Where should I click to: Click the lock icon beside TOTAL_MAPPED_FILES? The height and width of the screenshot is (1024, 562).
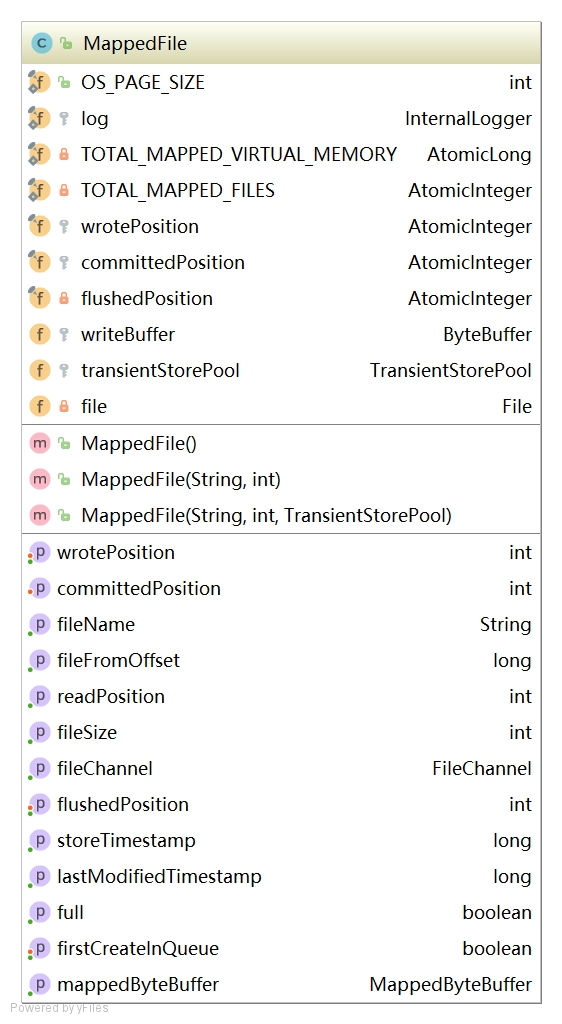[64, 191]
